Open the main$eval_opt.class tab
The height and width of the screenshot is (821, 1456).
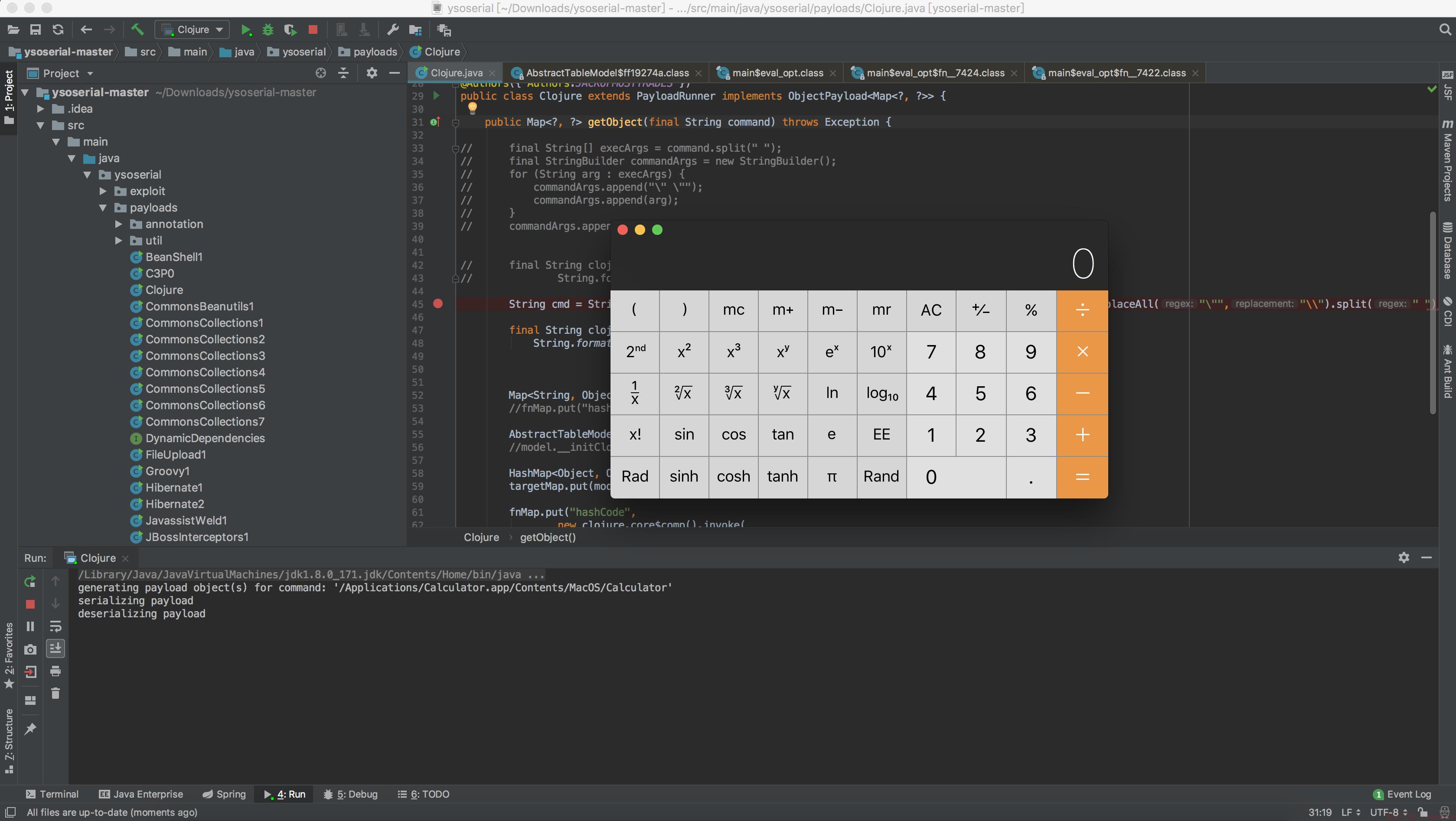(x=777, y=73)
